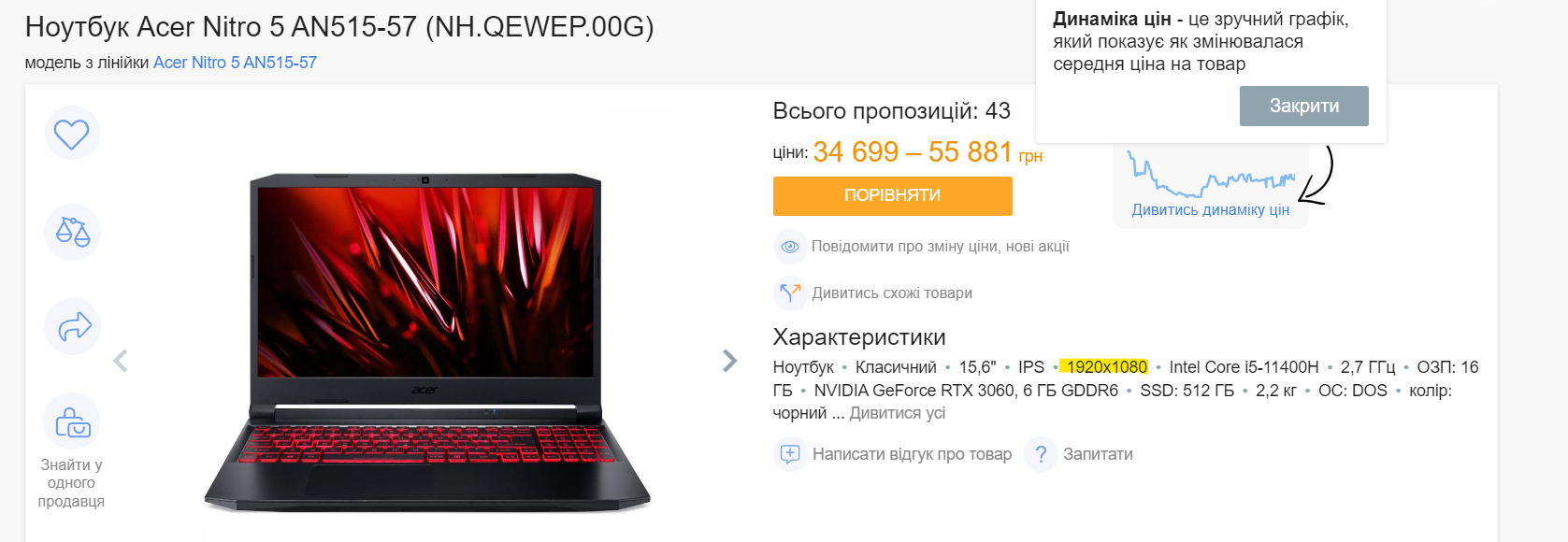Screen dimensions: 1568x542
Task: Show next product image with right chevron
Action: [730, 361]
